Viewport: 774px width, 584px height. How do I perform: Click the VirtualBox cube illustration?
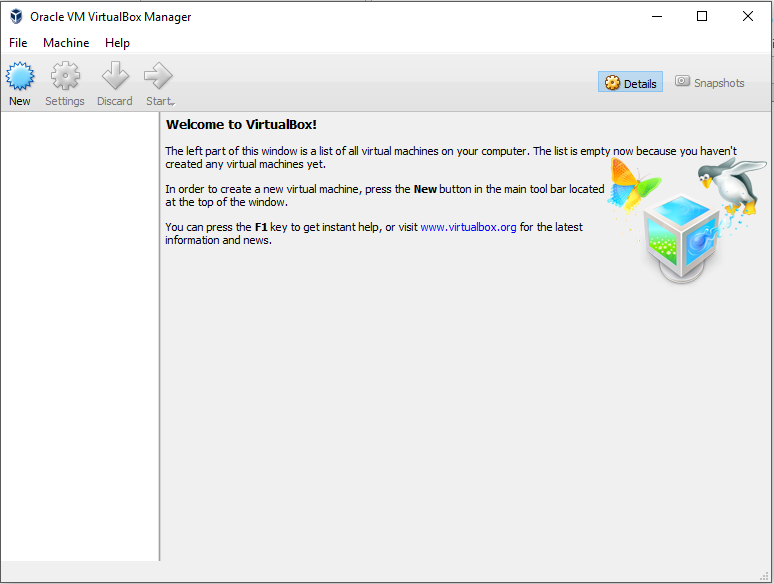click(682, 238)
